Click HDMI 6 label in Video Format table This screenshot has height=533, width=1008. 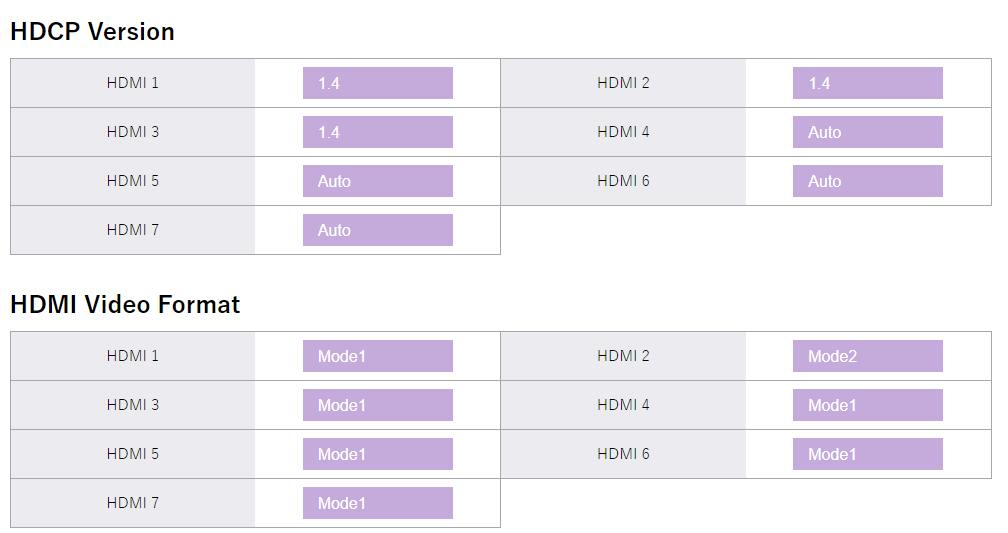(x=623, y=454)
